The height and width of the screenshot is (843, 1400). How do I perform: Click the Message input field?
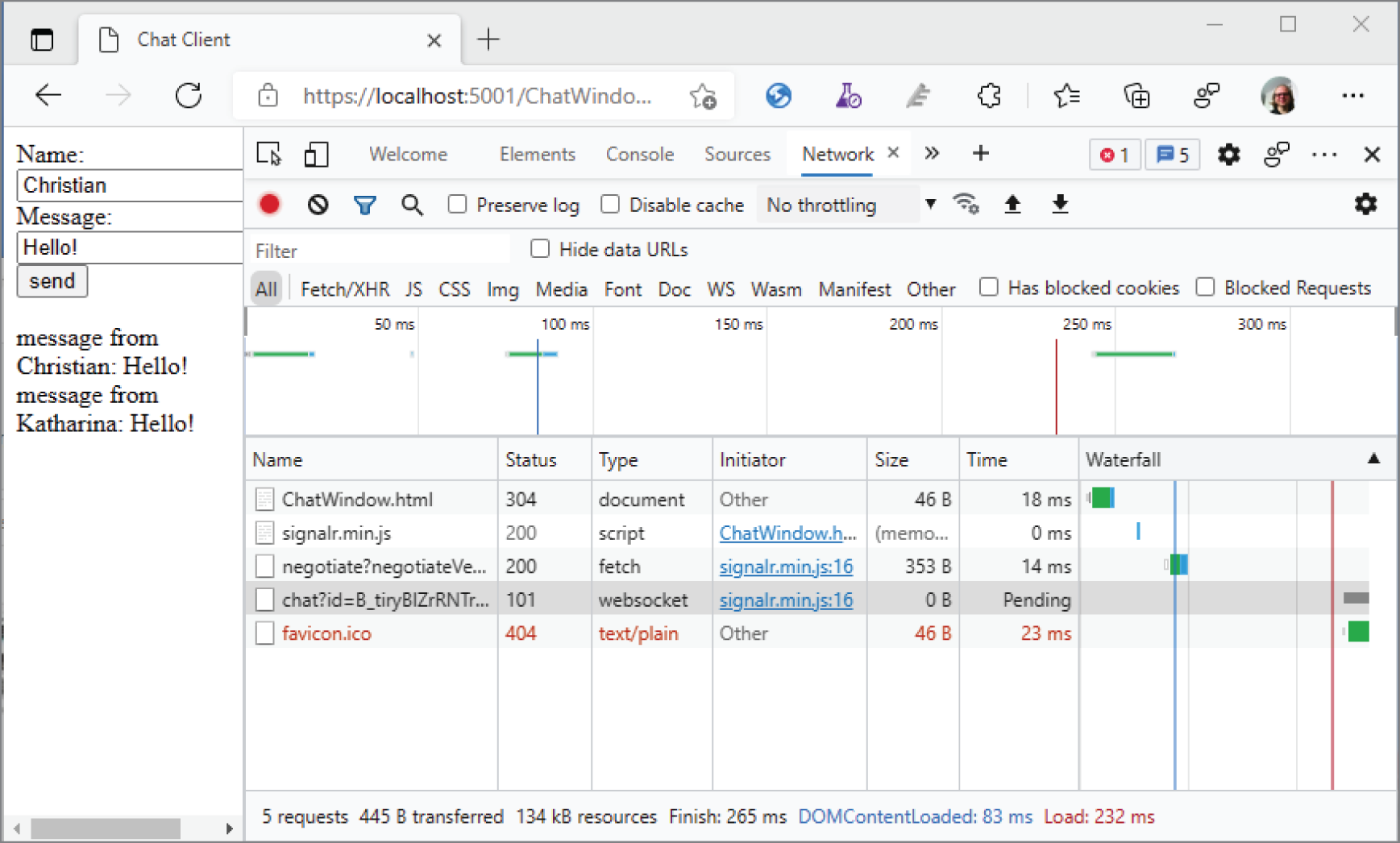129,247
